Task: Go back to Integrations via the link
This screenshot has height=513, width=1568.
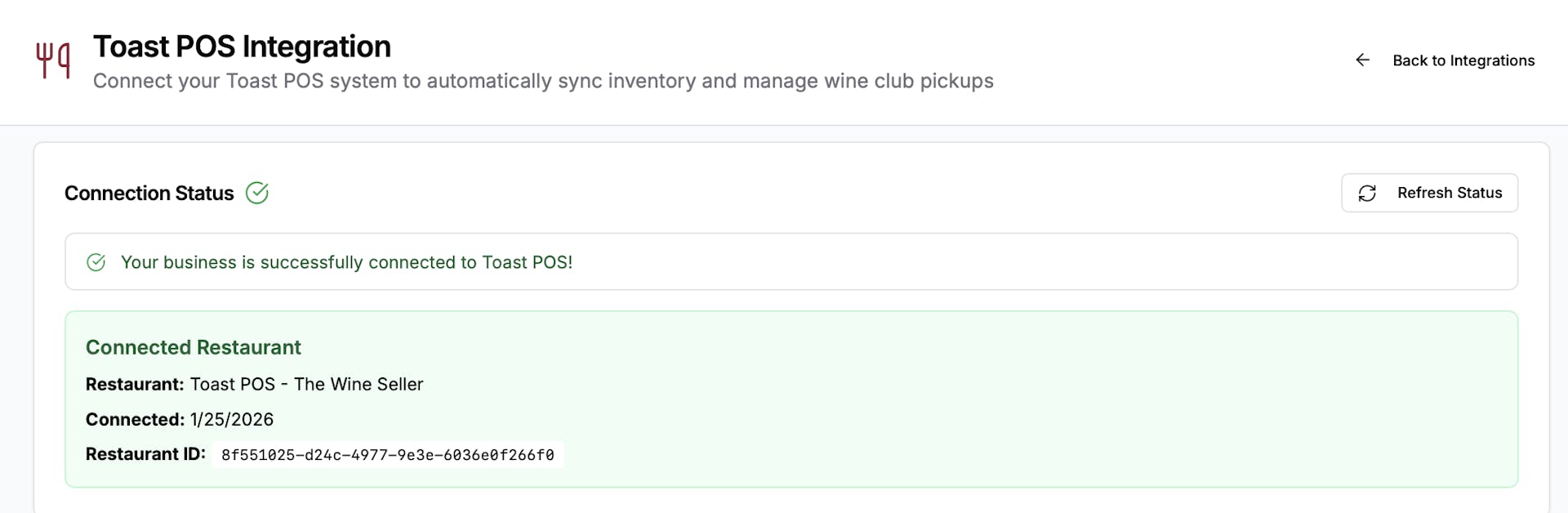Action: [1463, 60]
